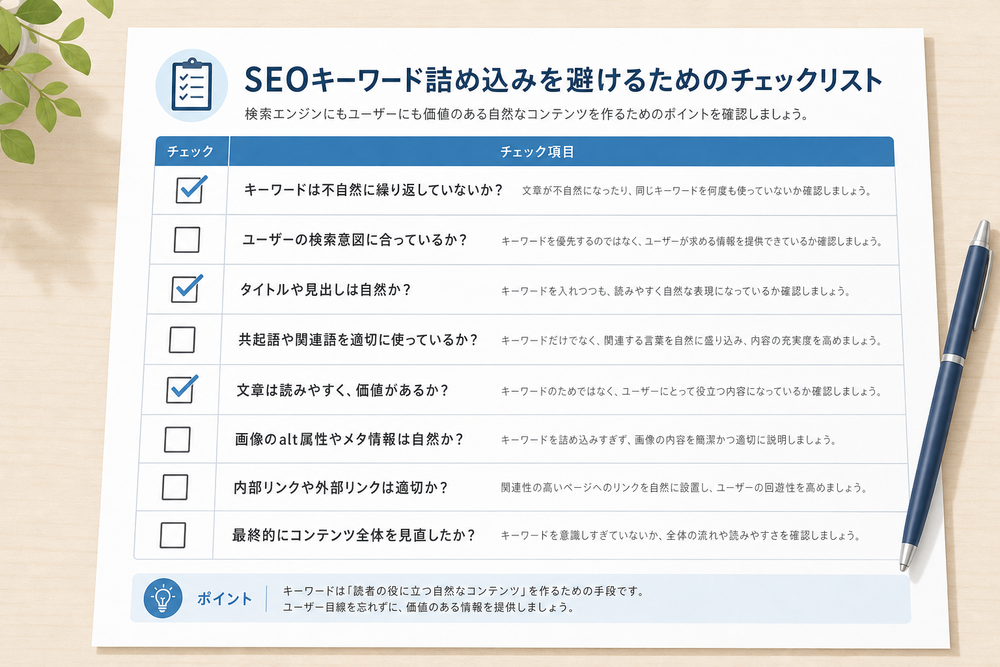Click the ポイント label in the footer
Viewport: 1000px width, 667px height.
(224, 598)
